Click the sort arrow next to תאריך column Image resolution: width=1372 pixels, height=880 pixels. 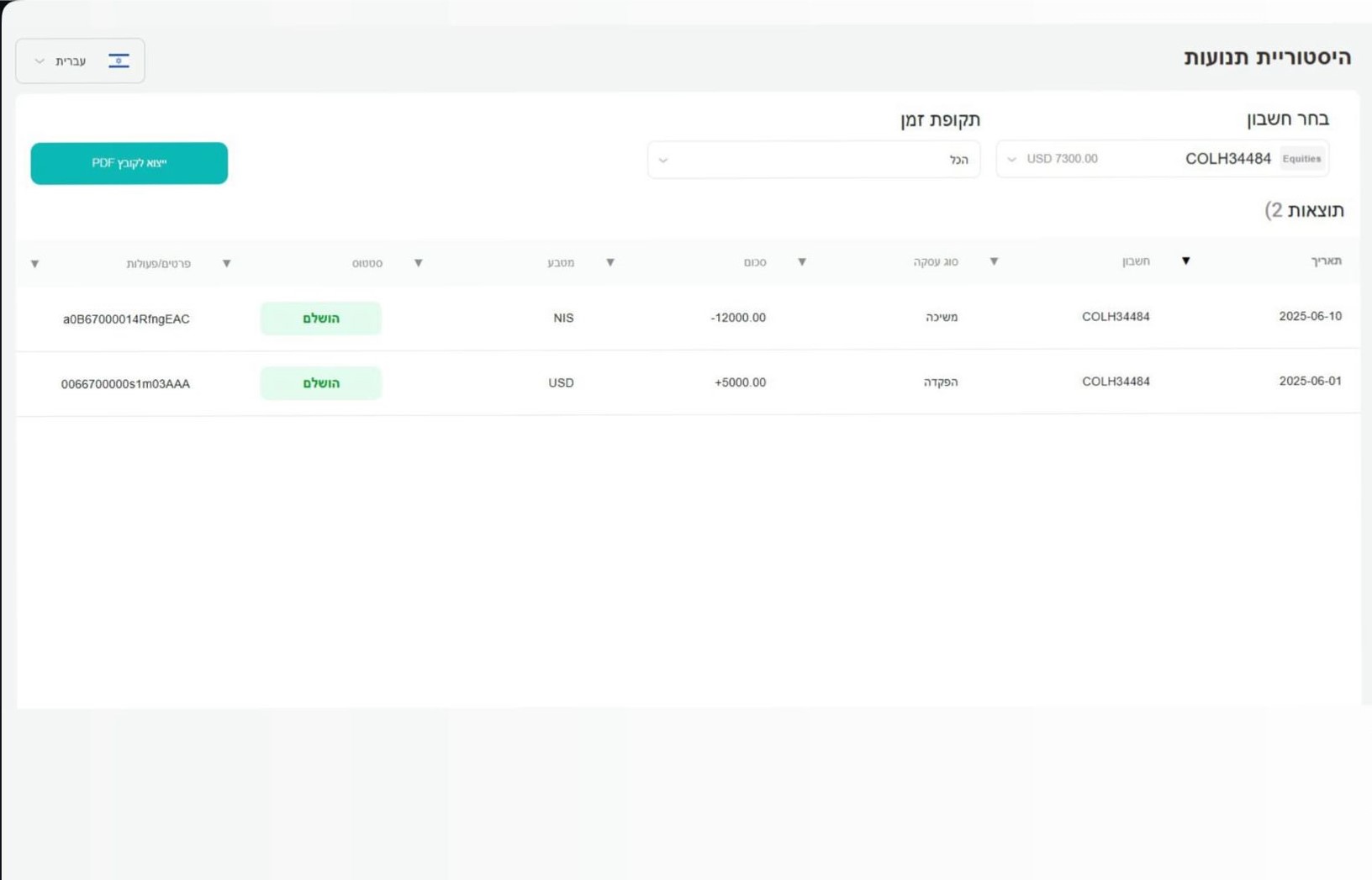tap(1185, 261)
